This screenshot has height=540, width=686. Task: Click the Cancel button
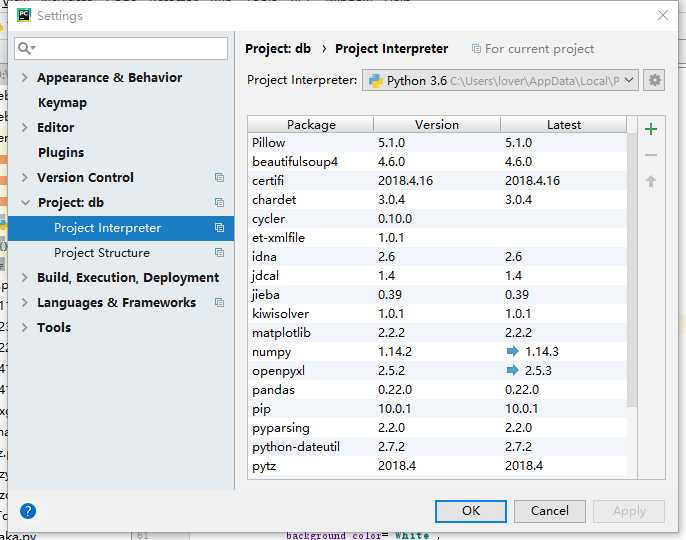tap(550, 511)
